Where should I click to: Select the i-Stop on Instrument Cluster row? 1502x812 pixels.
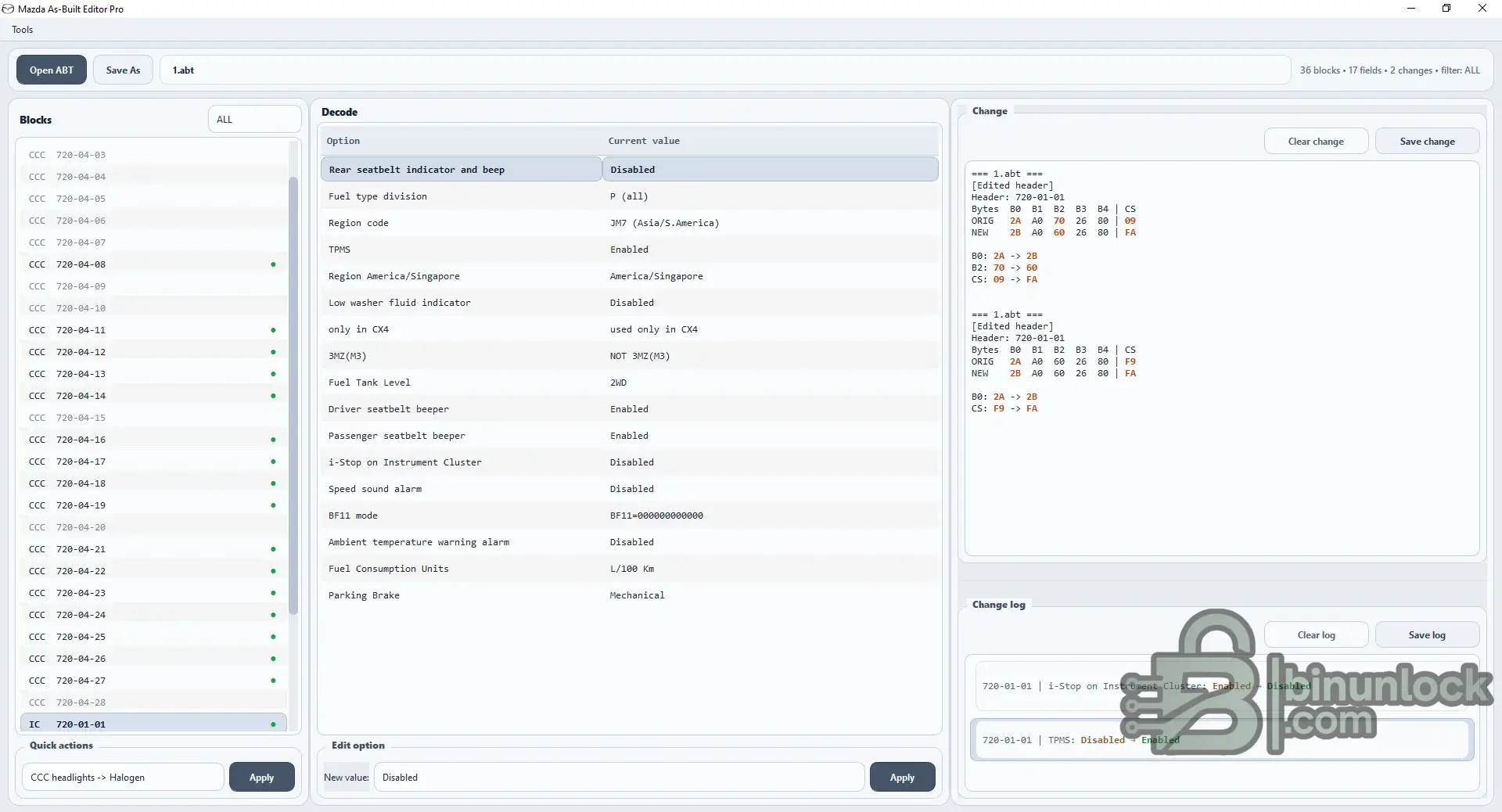(629, 462)
